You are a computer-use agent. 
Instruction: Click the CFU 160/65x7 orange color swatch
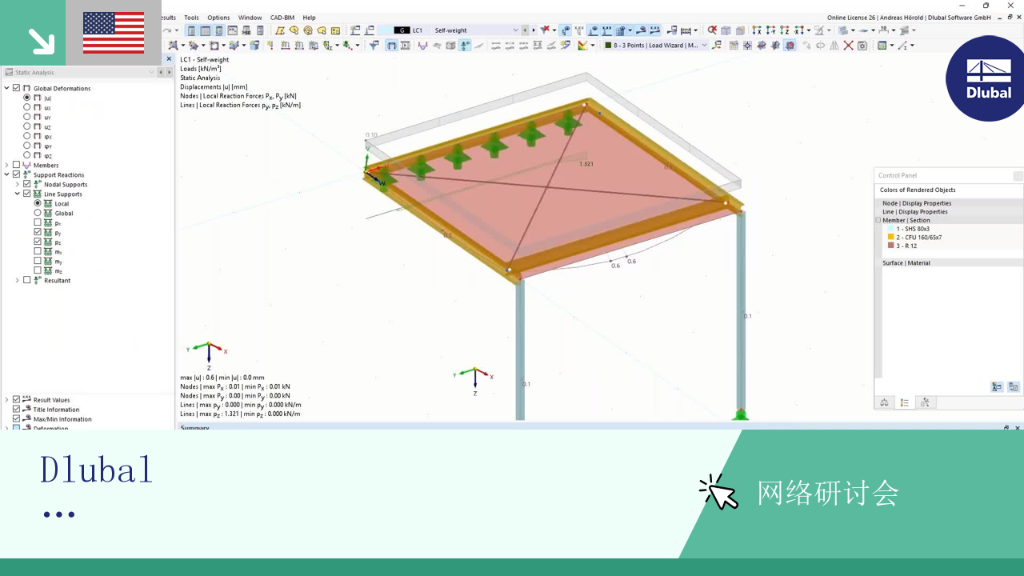tap(890, 237)
